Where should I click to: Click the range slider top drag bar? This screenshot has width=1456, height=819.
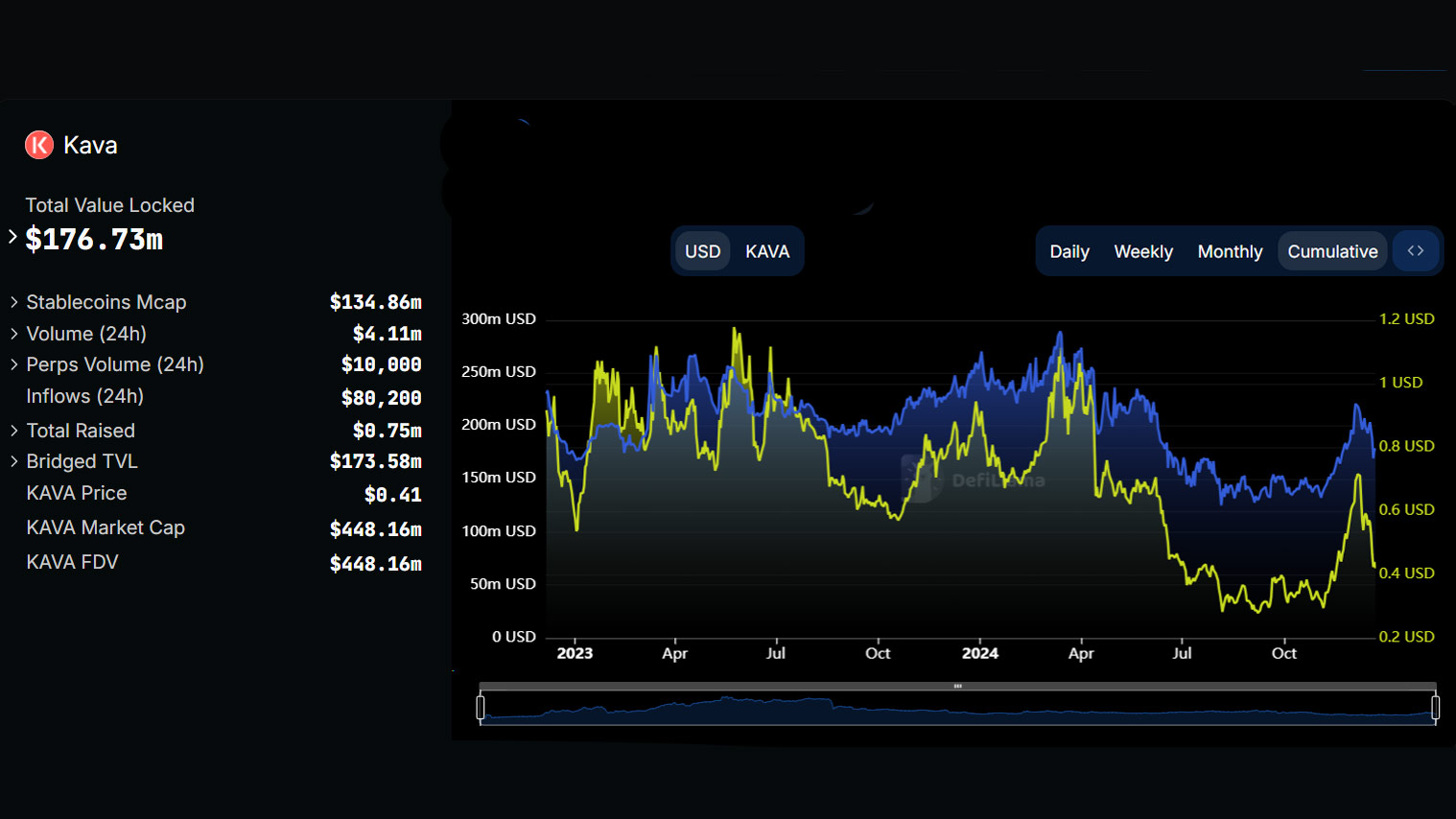pyautogui.click(x=957, y=686)
